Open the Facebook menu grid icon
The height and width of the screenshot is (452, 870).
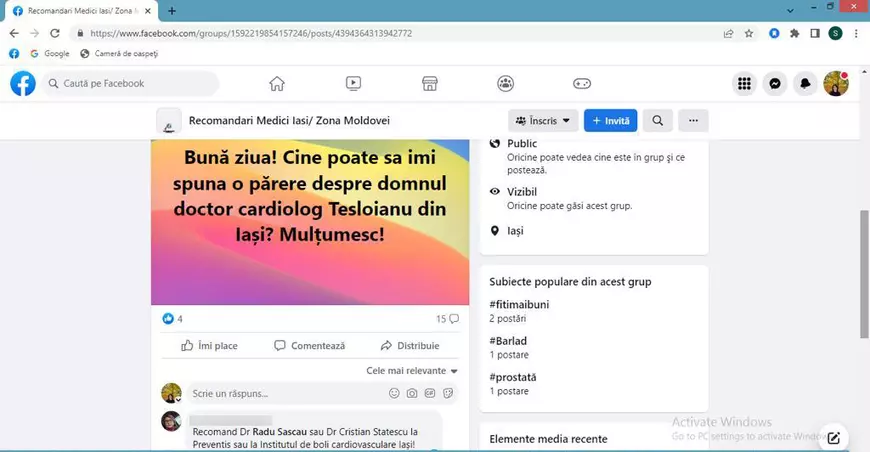[744, 84]
